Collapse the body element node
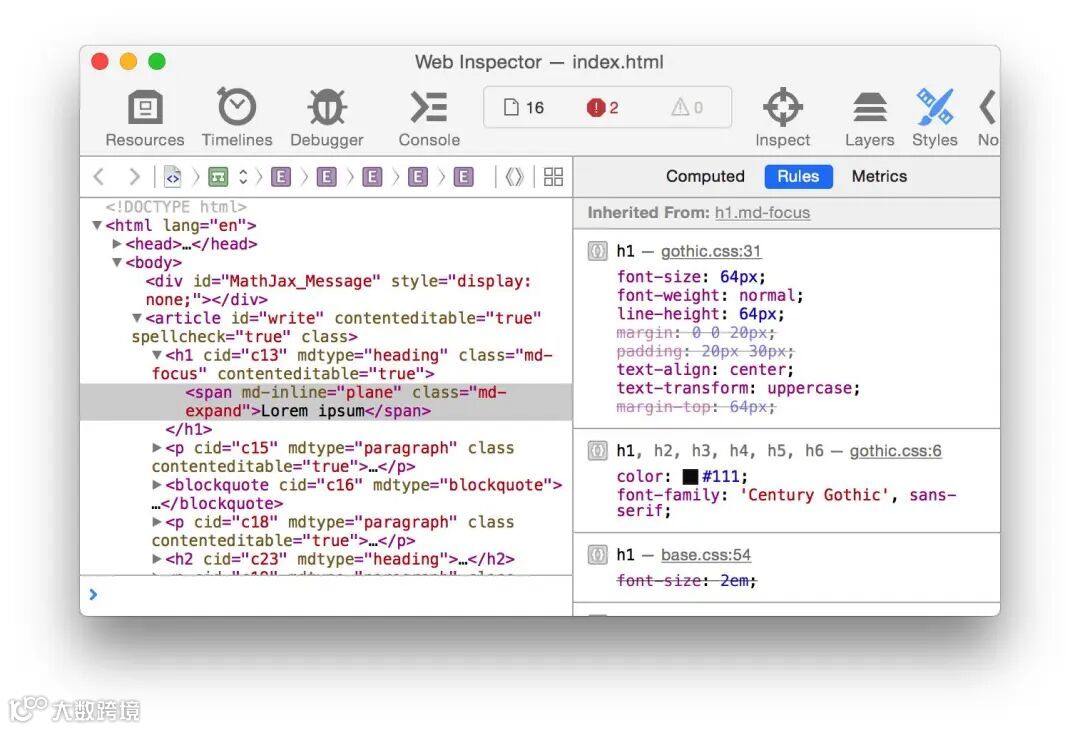Screen dimensions: 1080x730 [x=117, y=262]
